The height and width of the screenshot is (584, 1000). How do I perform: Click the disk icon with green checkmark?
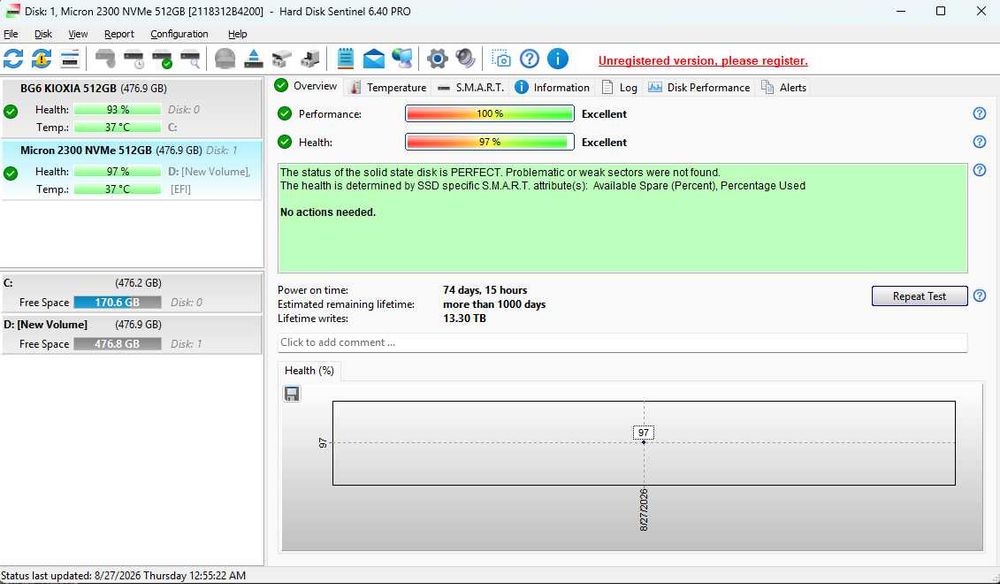[x=162, y=59]
